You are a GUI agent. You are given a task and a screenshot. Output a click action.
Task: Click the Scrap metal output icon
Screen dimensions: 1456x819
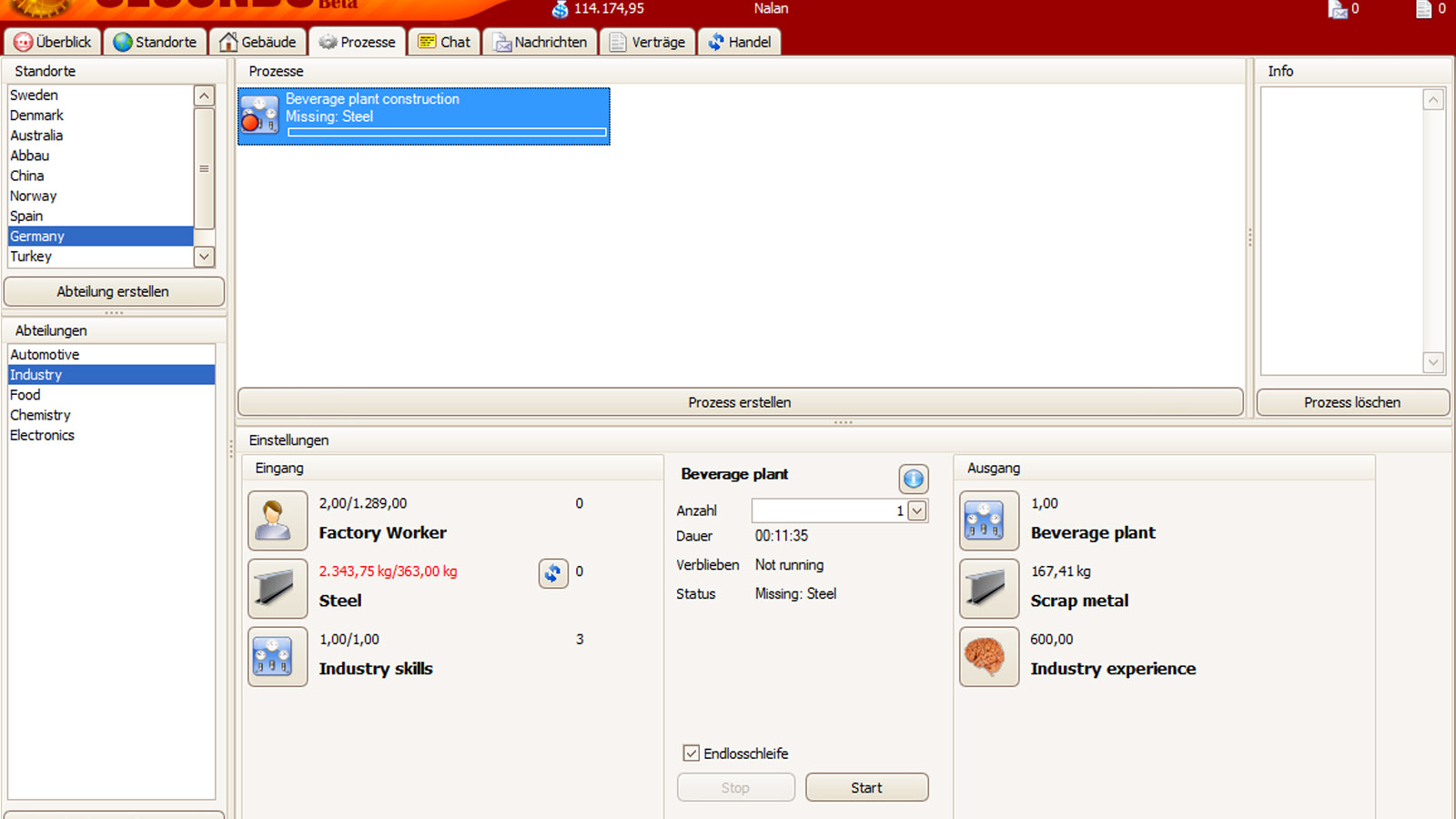(x=989, y=589)
